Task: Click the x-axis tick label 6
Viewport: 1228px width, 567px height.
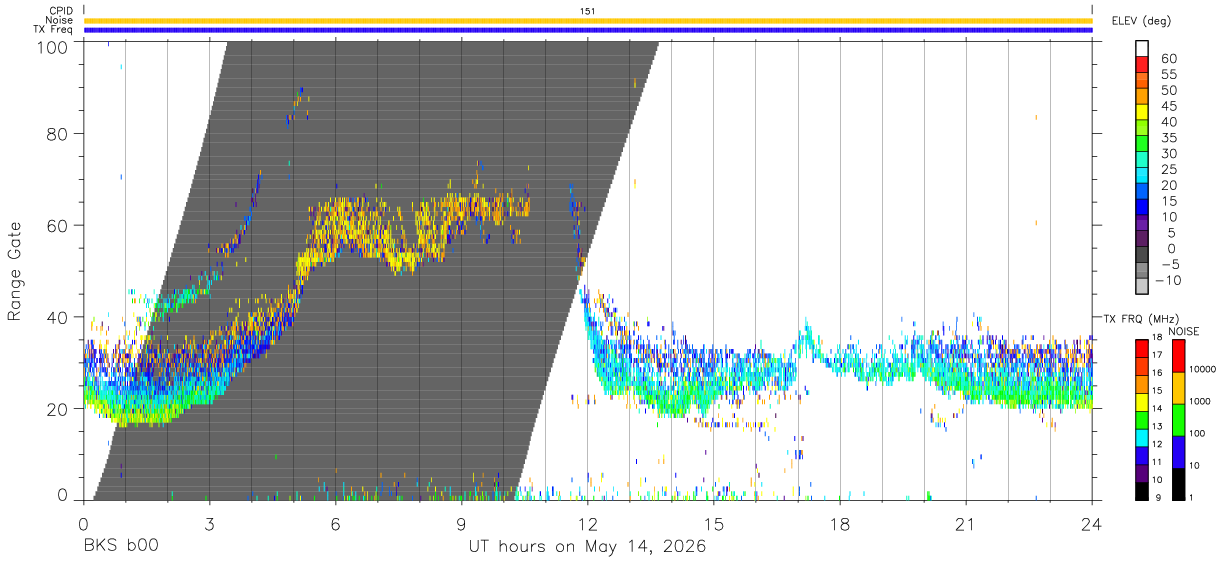Action: (335, 523)
